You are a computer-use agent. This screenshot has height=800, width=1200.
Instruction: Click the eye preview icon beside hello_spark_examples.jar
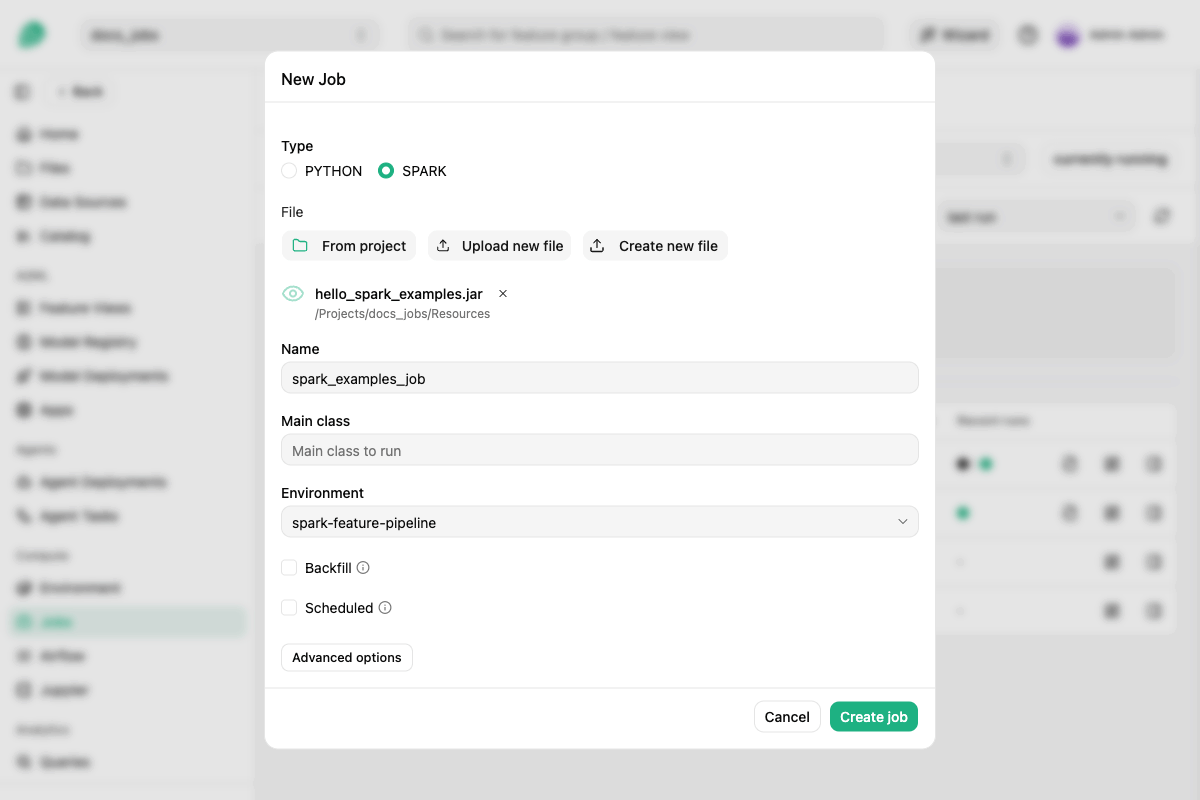coord(293,294)
